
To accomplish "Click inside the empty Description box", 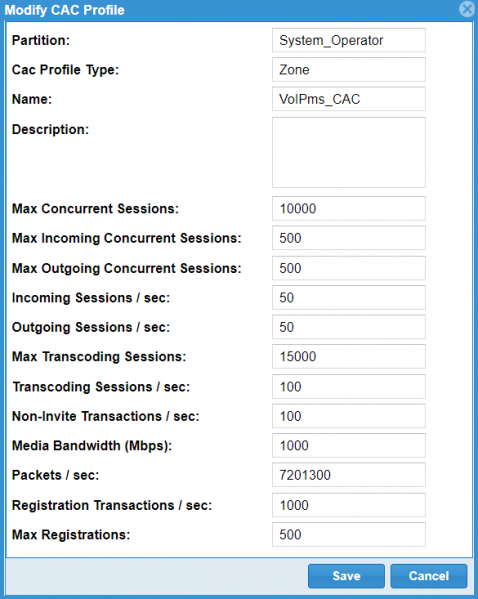I will click(x=348, y=152).
